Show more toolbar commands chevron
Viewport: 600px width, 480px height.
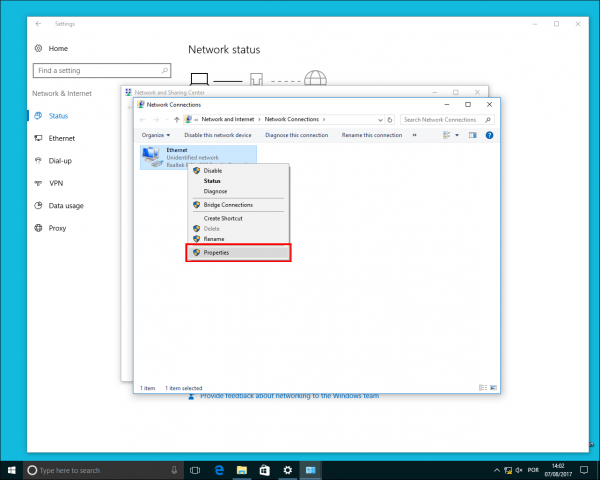[x=414, y=135]
